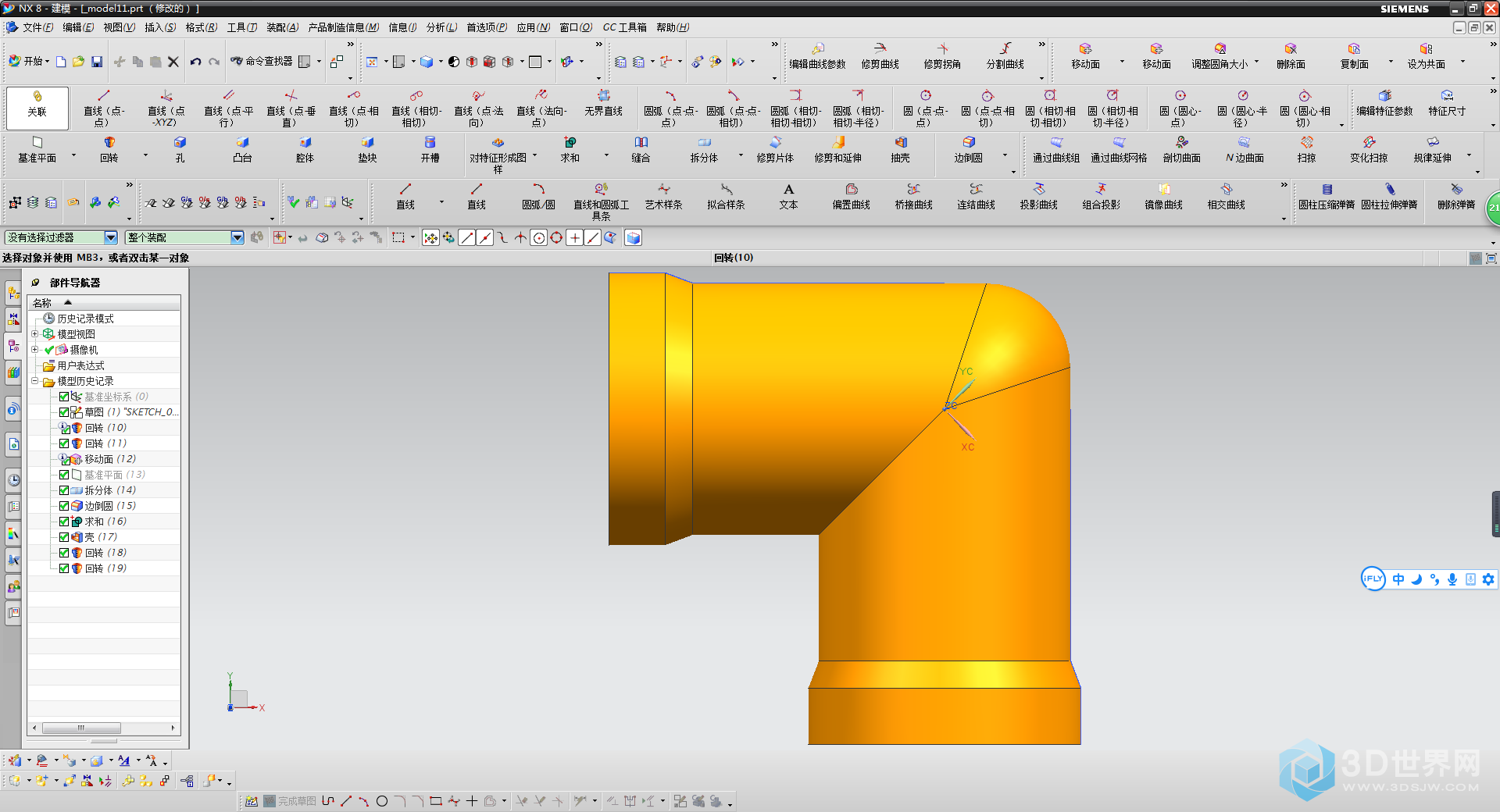This screenshot has width=1500, height=812.
Task: Click the 关联 (Associative) button
Action: 37,108
